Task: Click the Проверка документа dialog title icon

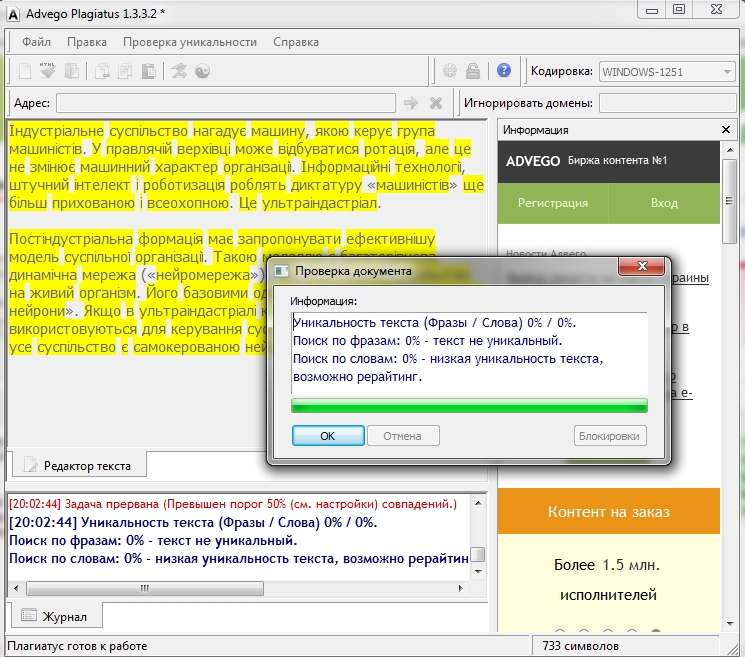Action: [281, 271]
